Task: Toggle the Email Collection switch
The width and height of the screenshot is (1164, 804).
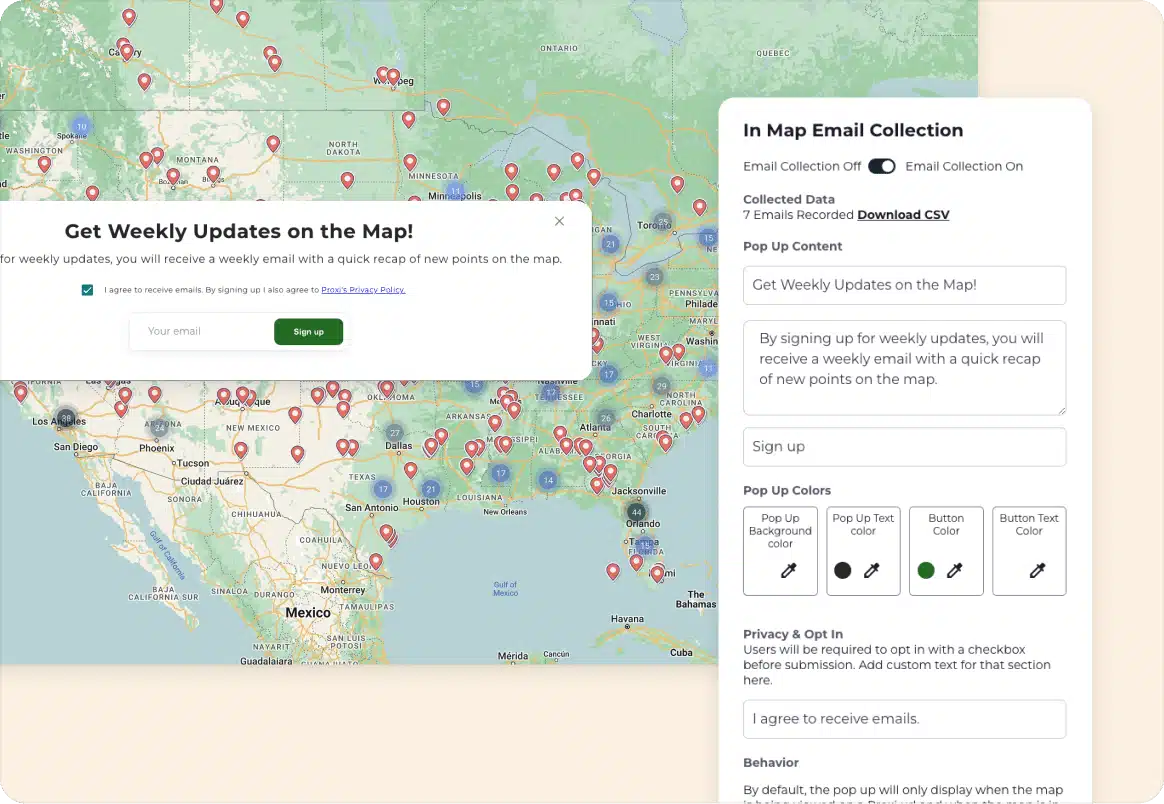Action: tap(882, 166)
